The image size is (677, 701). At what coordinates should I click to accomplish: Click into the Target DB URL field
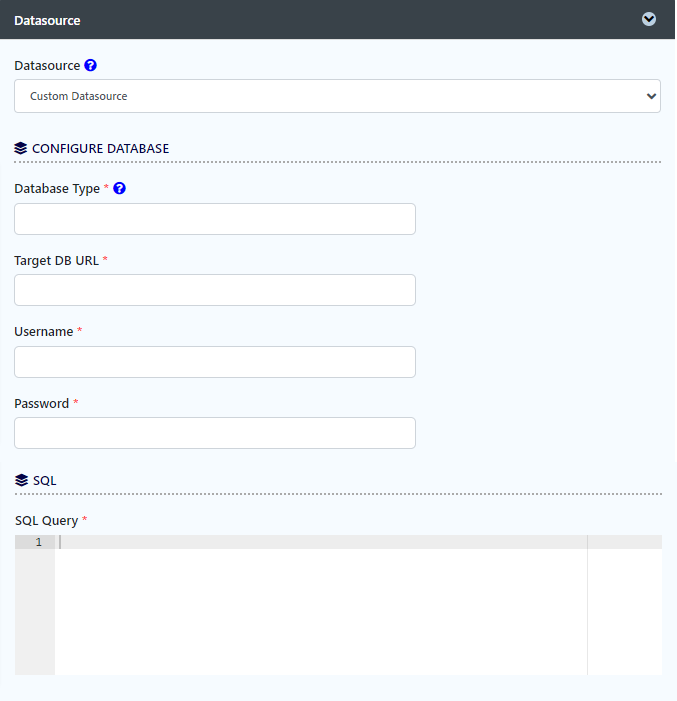pos(215,290)
